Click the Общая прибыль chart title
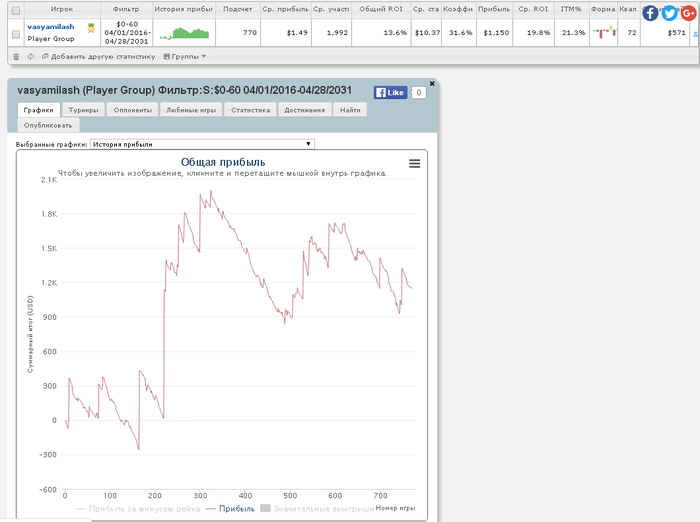The image size is (700, 522). click(x=223, y=162)
